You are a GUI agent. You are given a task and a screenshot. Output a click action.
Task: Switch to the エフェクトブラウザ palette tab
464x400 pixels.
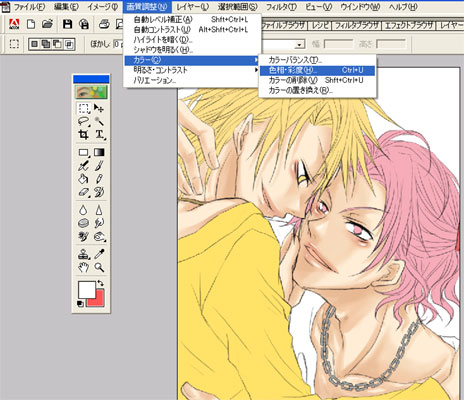point(409,25)
